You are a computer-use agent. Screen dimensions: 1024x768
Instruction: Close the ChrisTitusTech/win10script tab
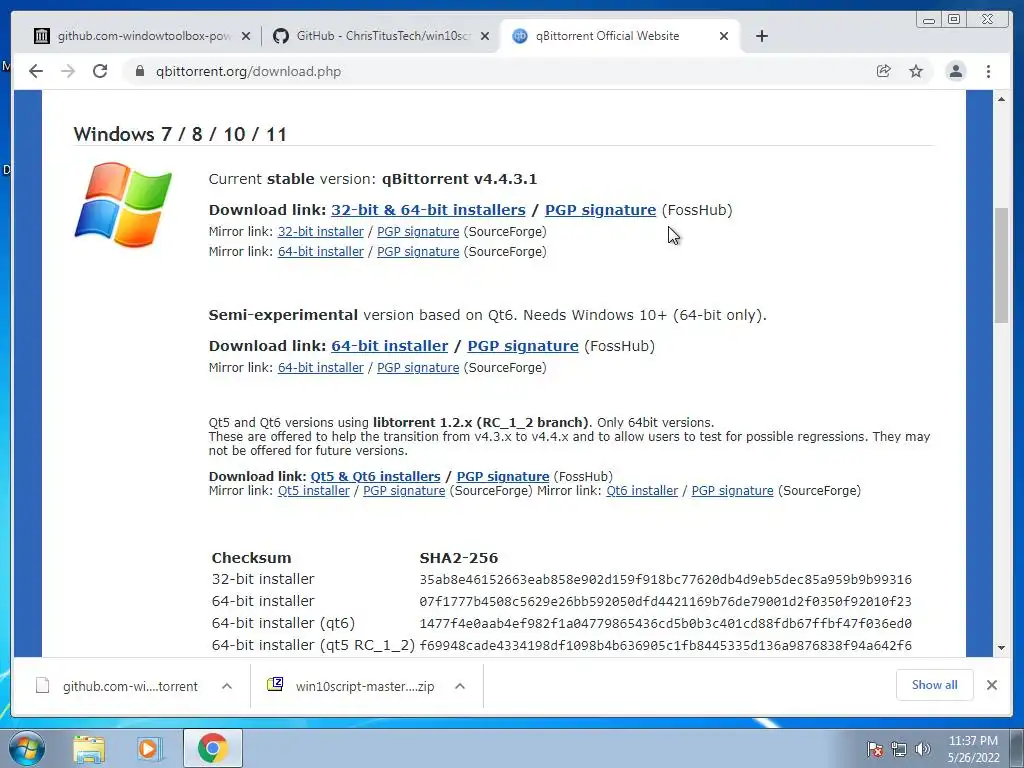[485, 36]
